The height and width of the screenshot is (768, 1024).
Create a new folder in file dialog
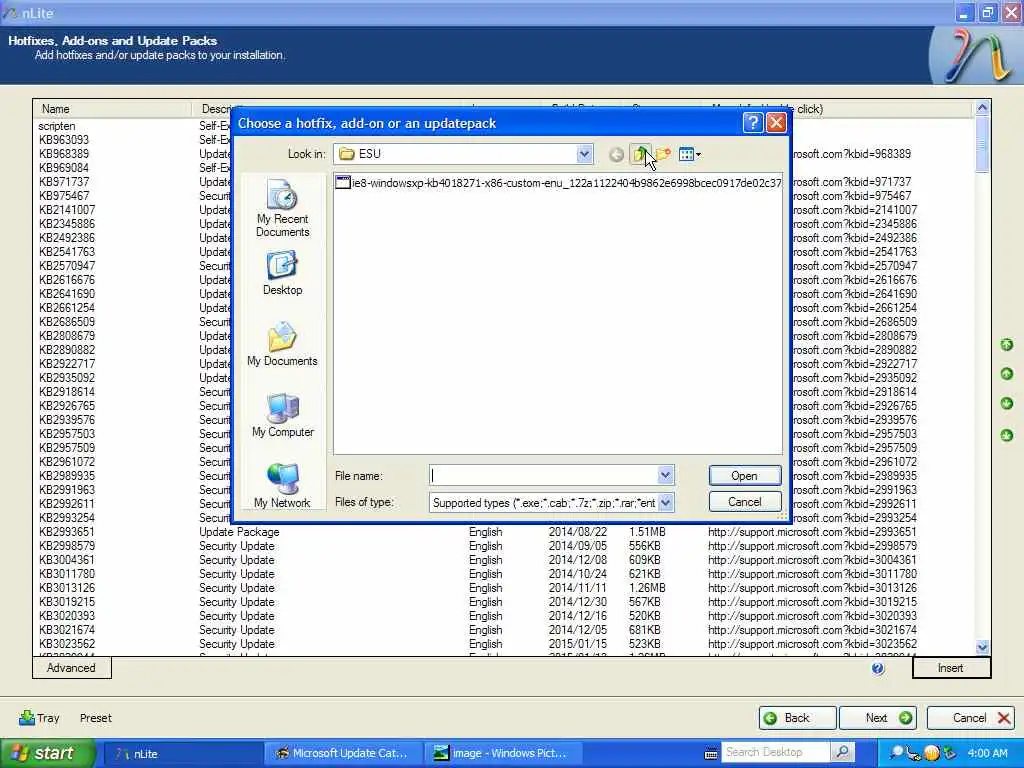[x=663, y=155]
